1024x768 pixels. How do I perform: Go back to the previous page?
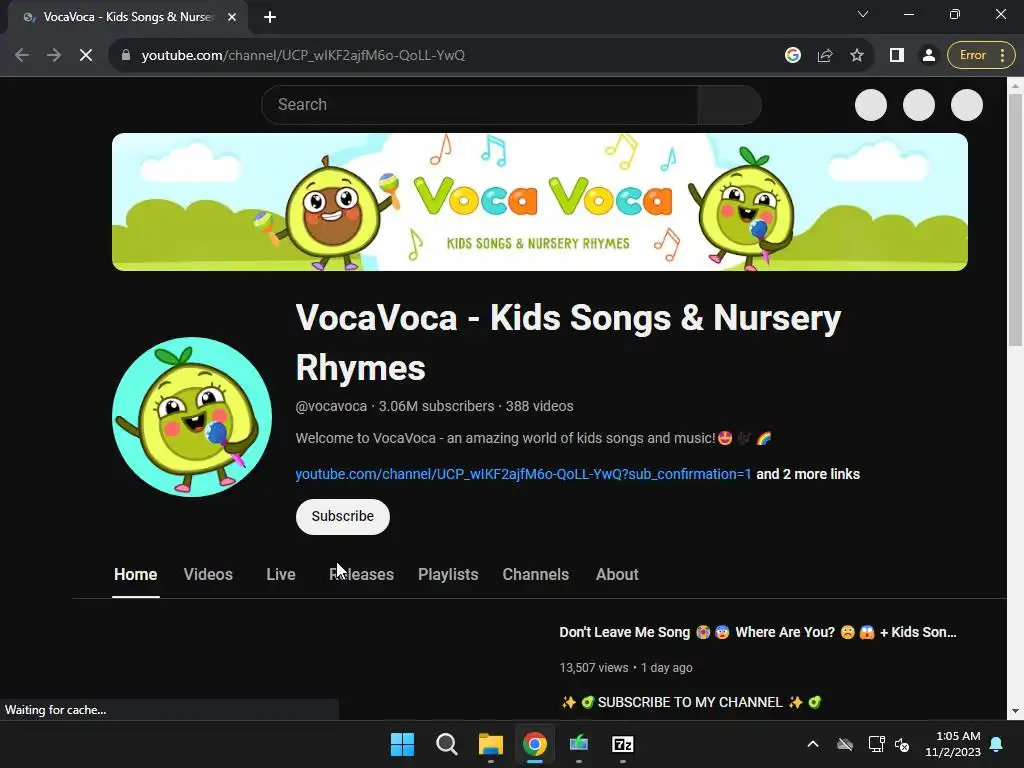tap(22, 56)
